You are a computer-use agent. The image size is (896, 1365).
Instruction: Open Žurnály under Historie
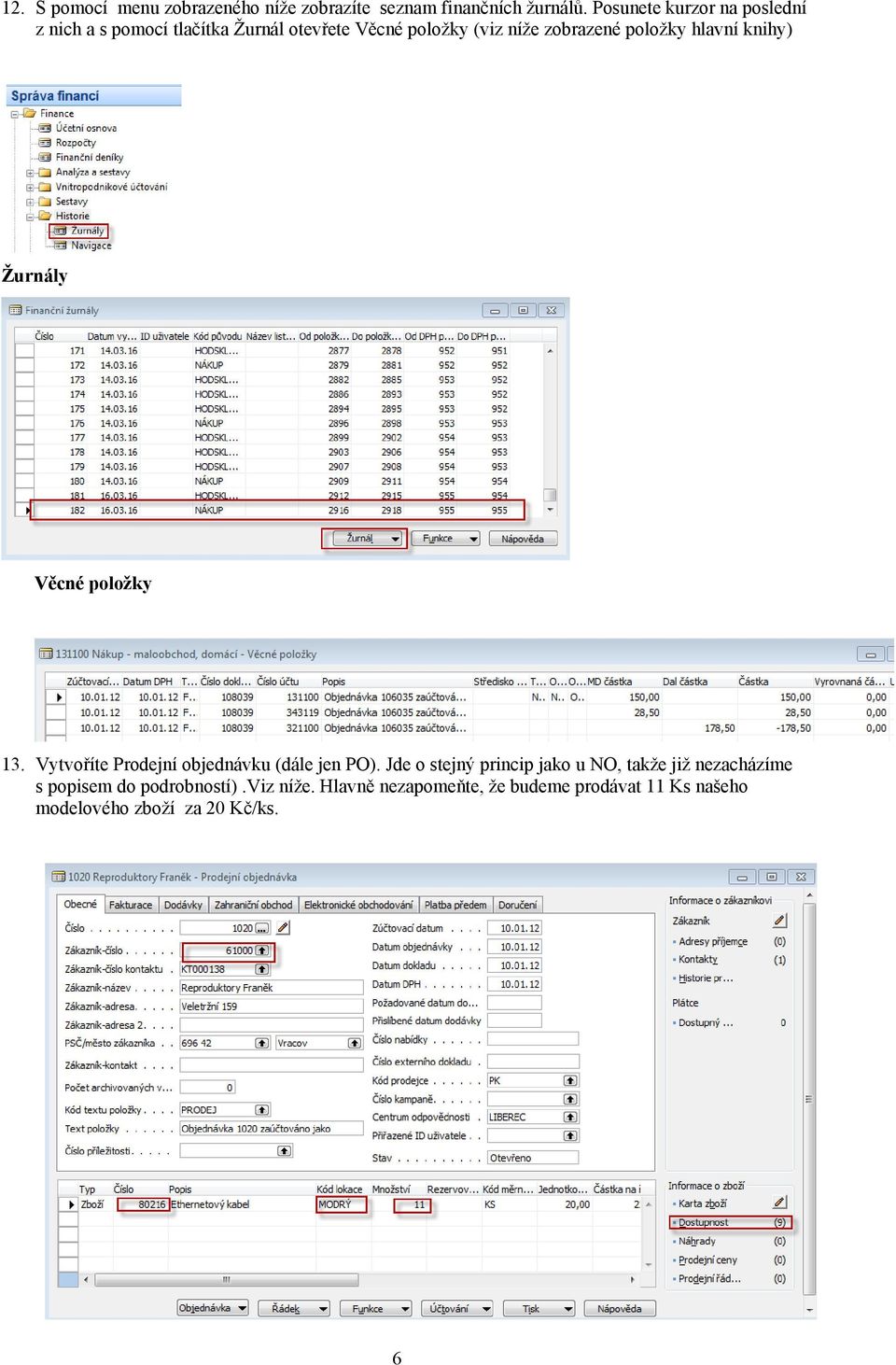pos(87,231)
